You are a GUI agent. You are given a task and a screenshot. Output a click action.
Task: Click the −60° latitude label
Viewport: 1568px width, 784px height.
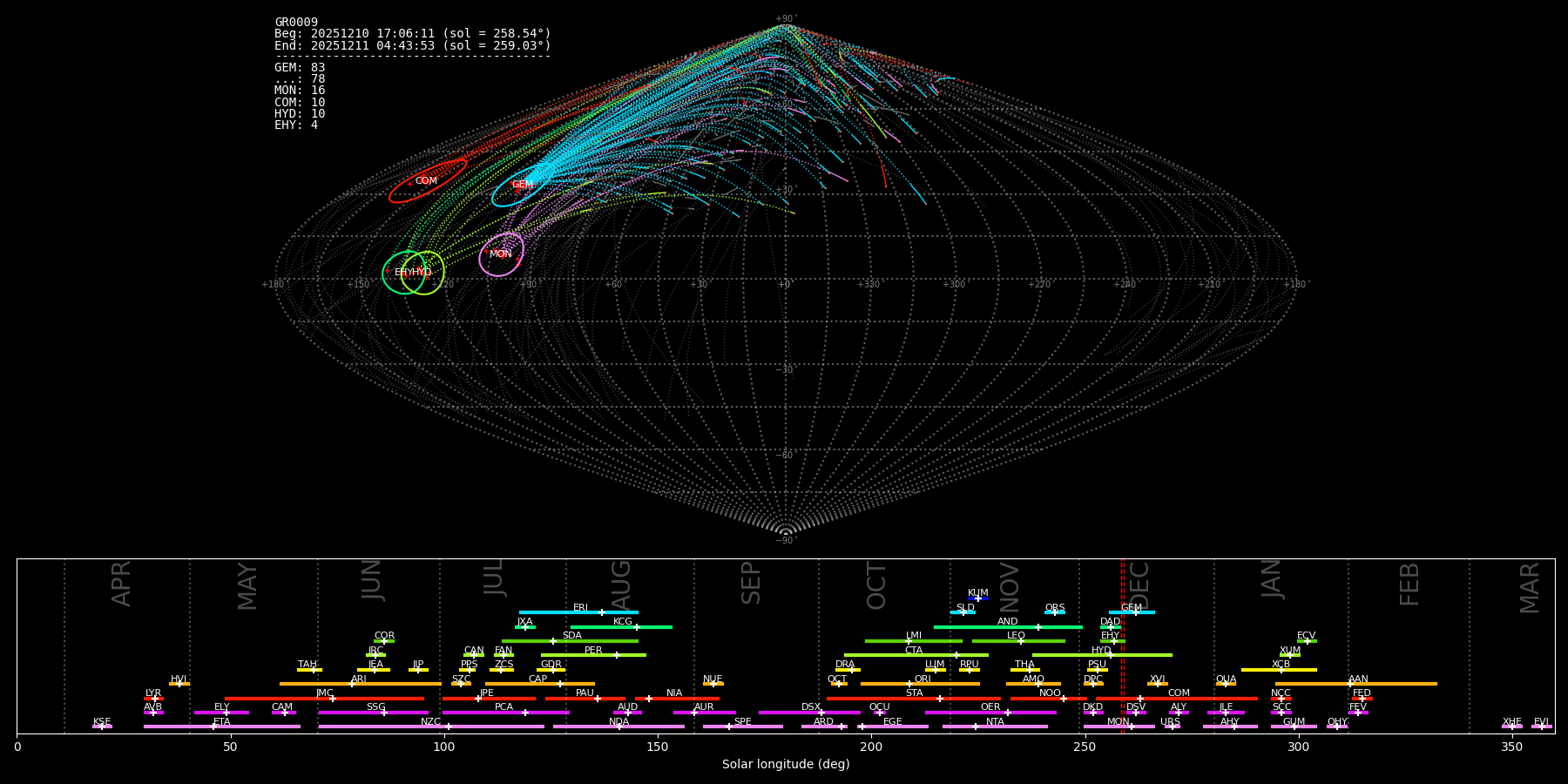[786, 455]
